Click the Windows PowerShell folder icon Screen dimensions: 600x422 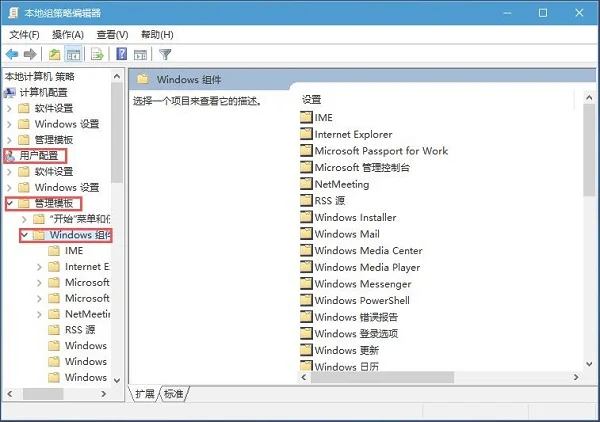point(306,300)
